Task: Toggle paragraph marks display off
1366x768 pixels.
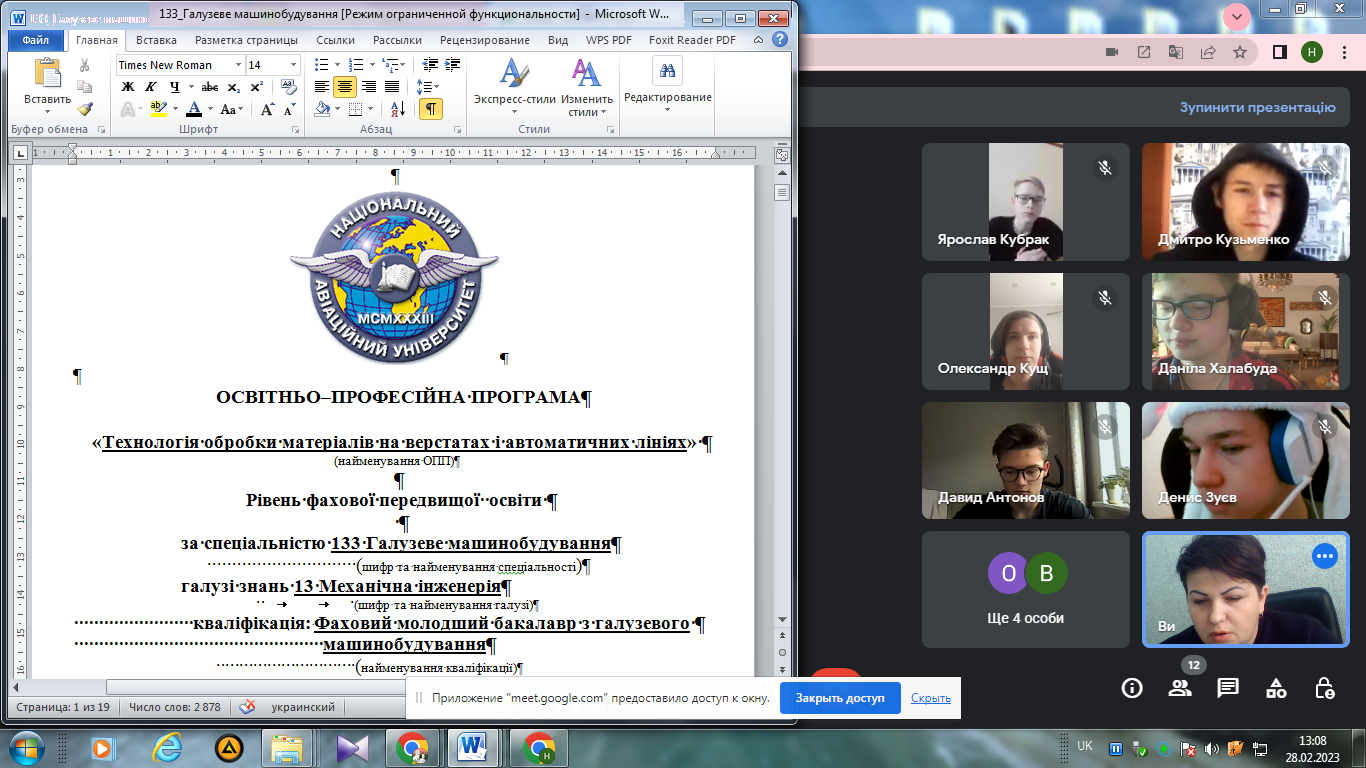Action: tap(430, 109)
